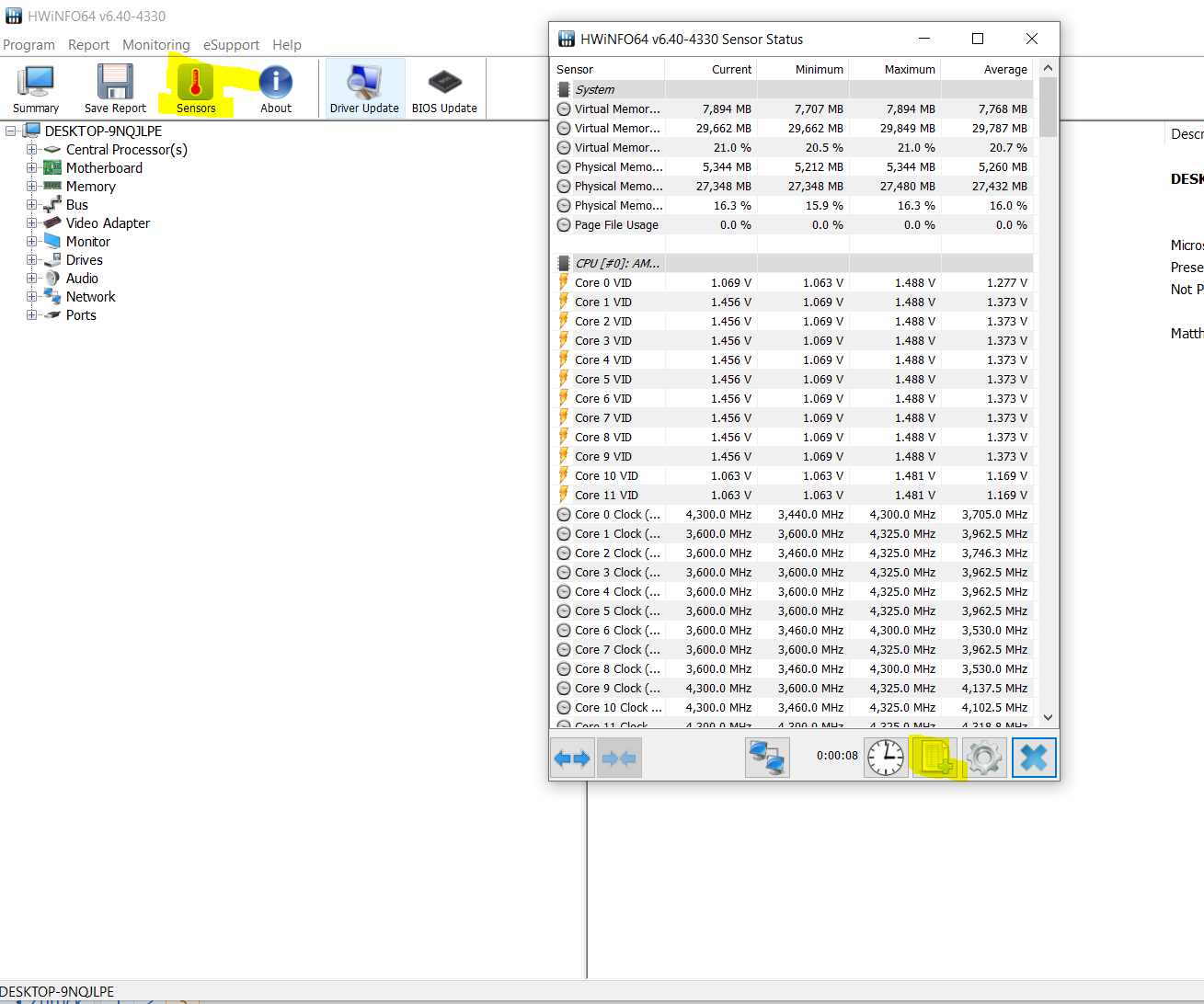Expand the Ports tree node
Viewport: 1204px width, 1004px height.
pos(32,314)
